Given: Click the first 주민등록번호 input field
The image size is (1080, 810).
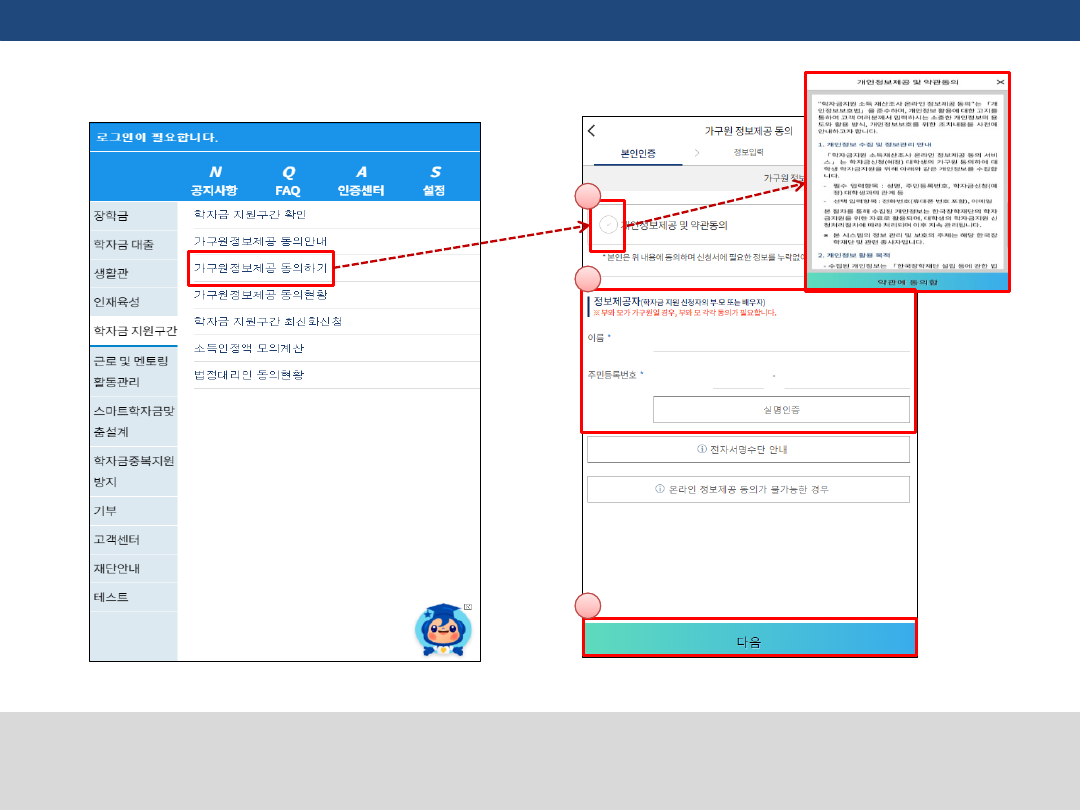Looking at the screenshot, I should click(738, 377).
